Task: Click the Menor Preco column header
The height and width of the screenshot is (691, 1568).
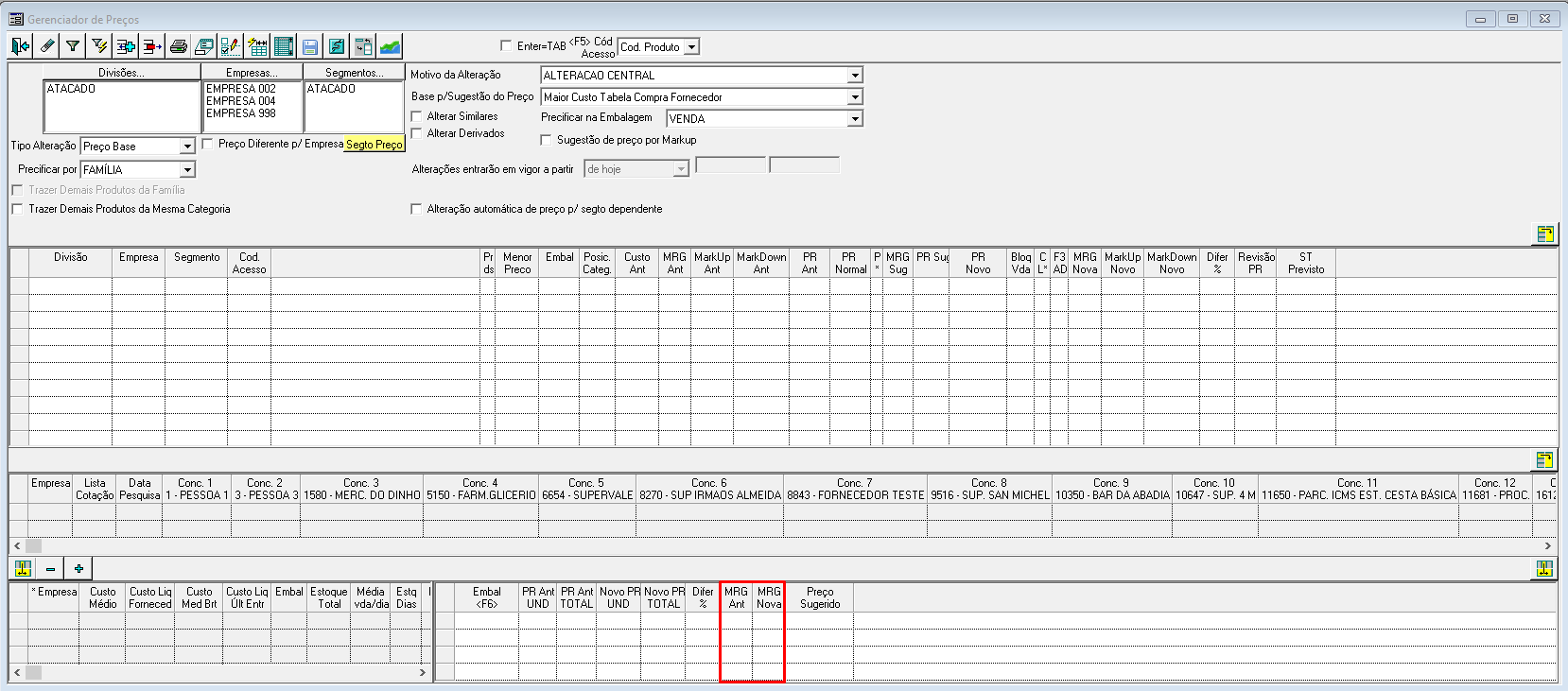Action: (517, 263)
